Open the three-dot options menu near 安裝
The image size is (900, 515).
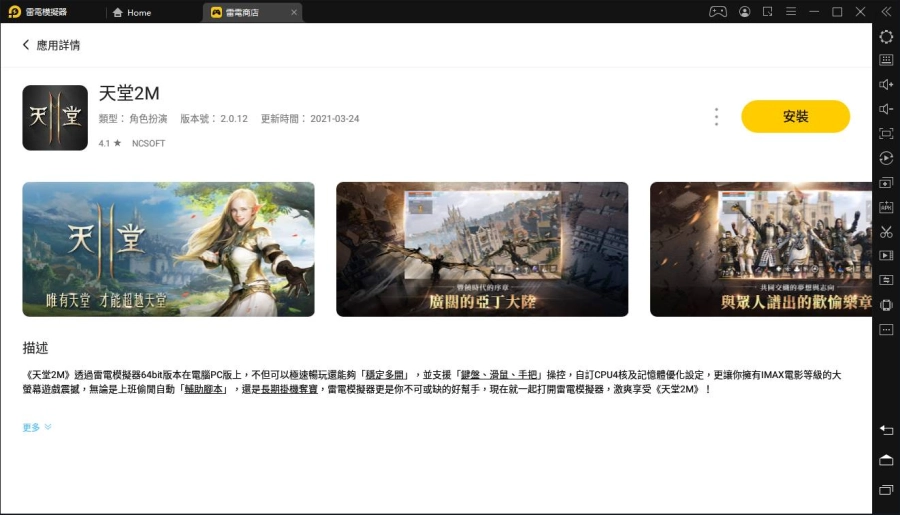tap(716, 117)
